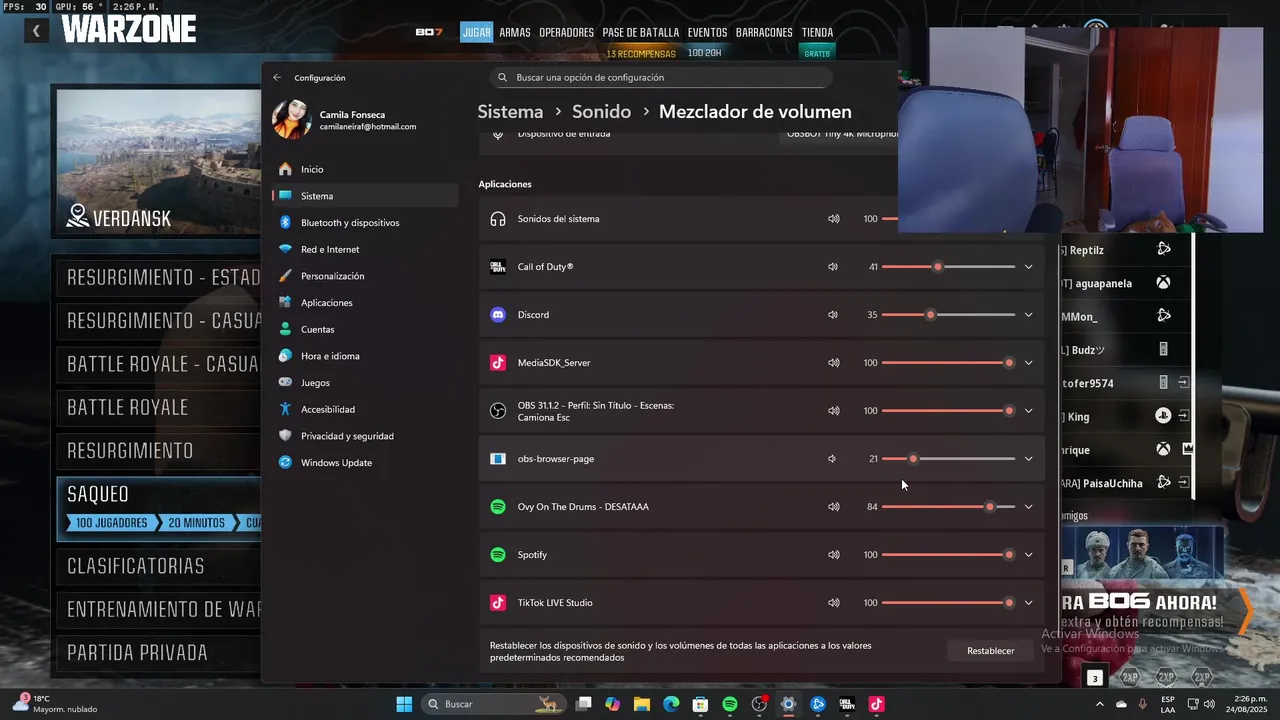The width and height of the screenshot is (1280, 720).
Task: Click the obs-browser-page volume slider
Action: click(948, 459)
